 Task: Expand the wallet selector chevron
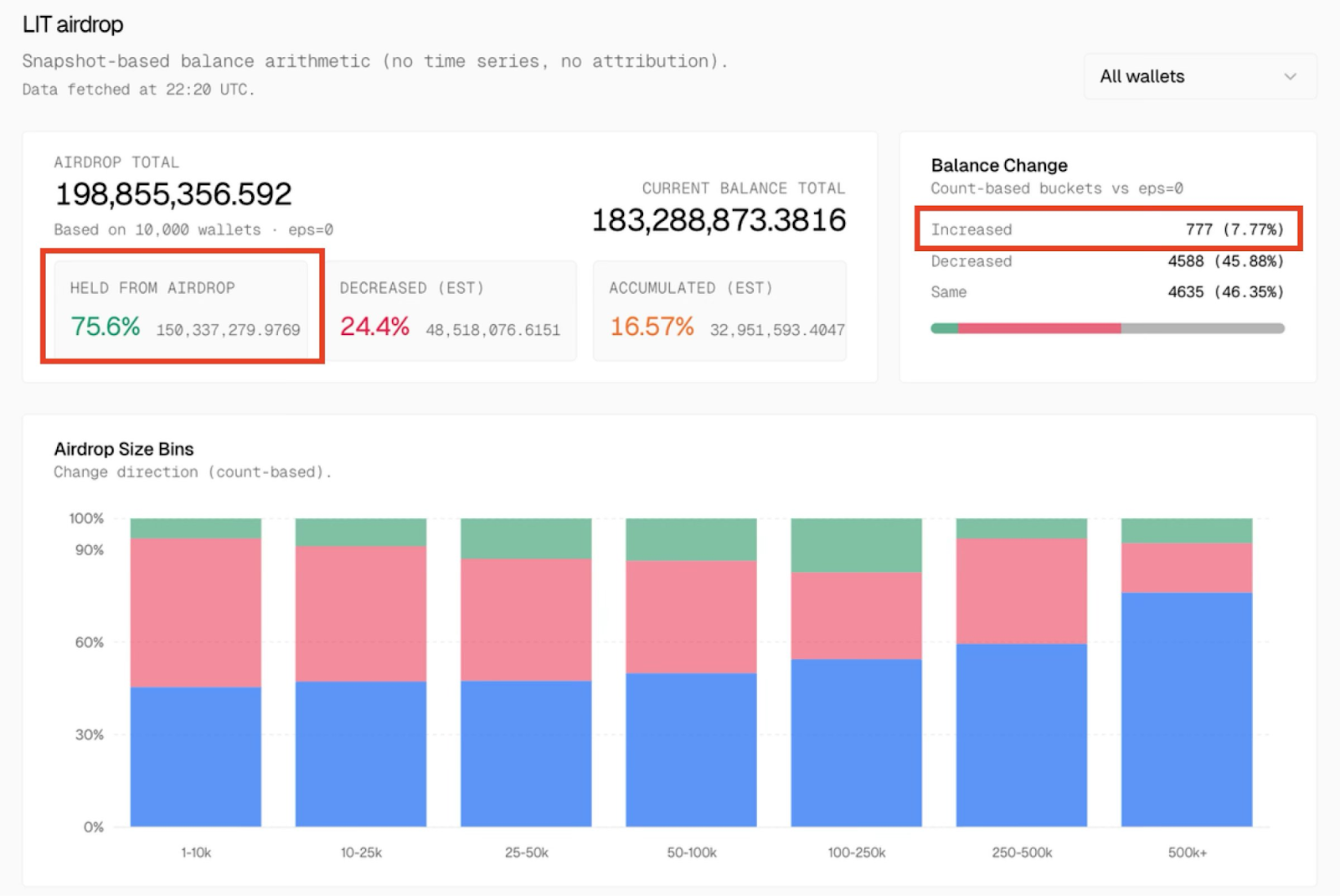tap(1289, 76)
